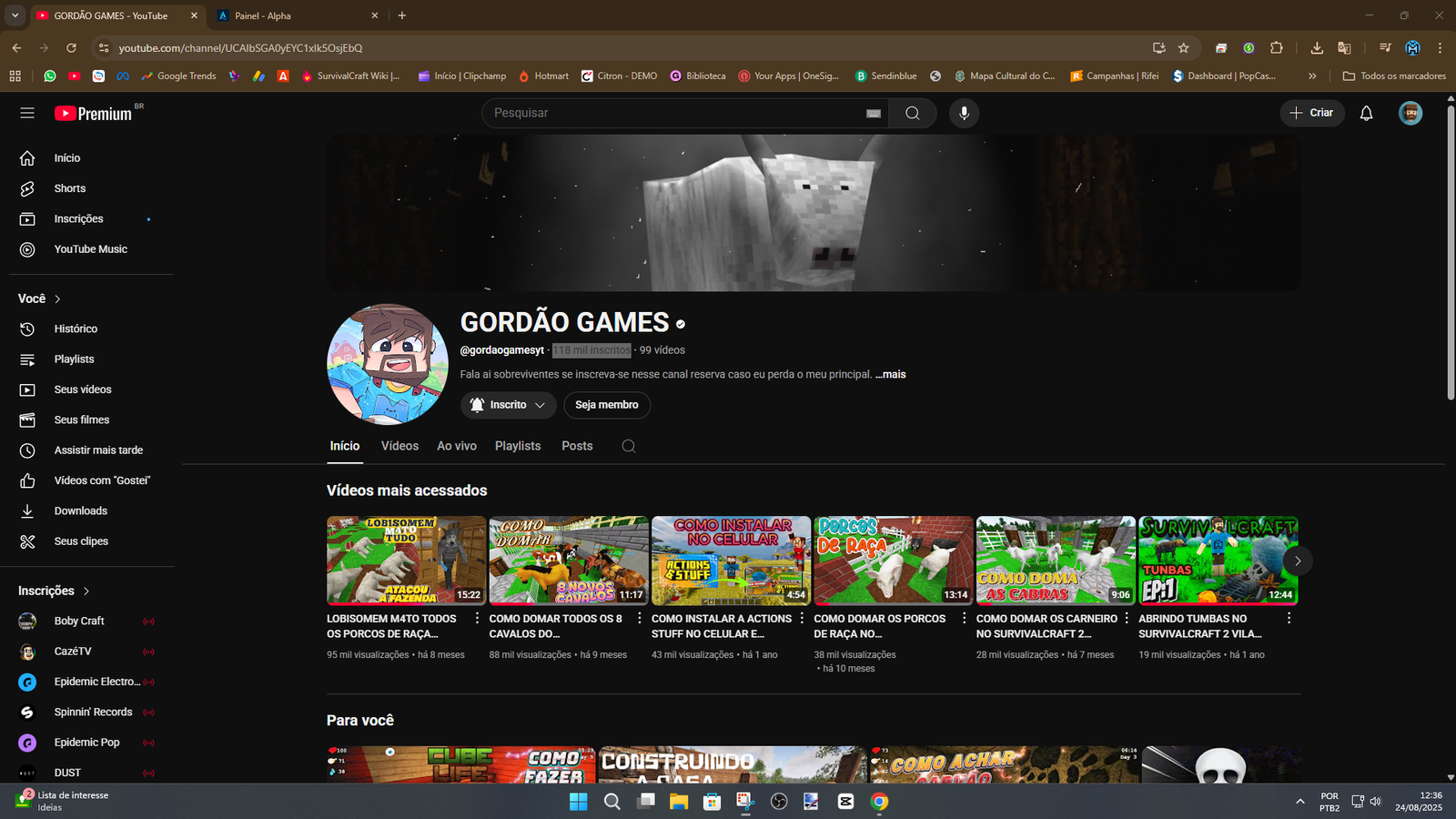Open Todos os marcadores bookmarks folder

coord(1394,76)
